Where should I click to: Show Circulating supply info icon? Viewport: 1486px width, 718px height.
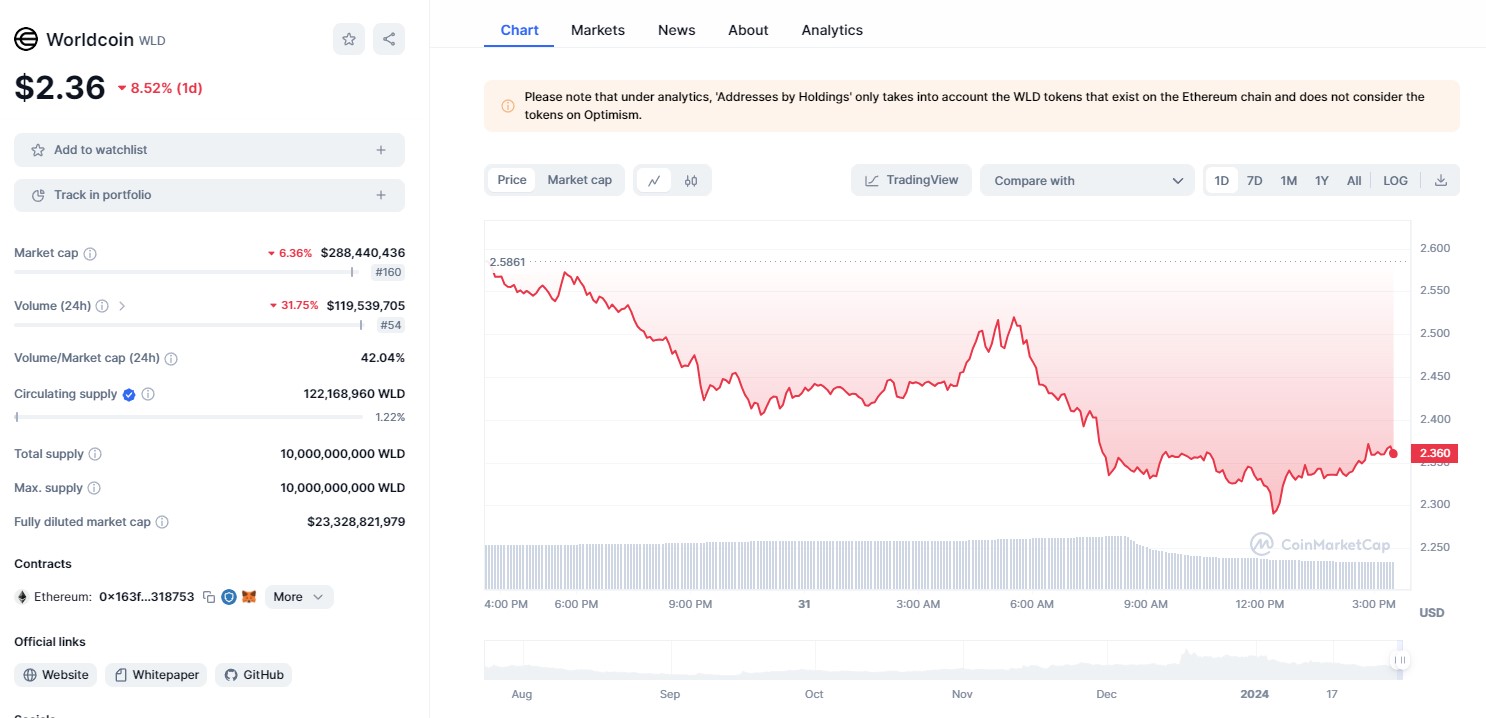148,394
